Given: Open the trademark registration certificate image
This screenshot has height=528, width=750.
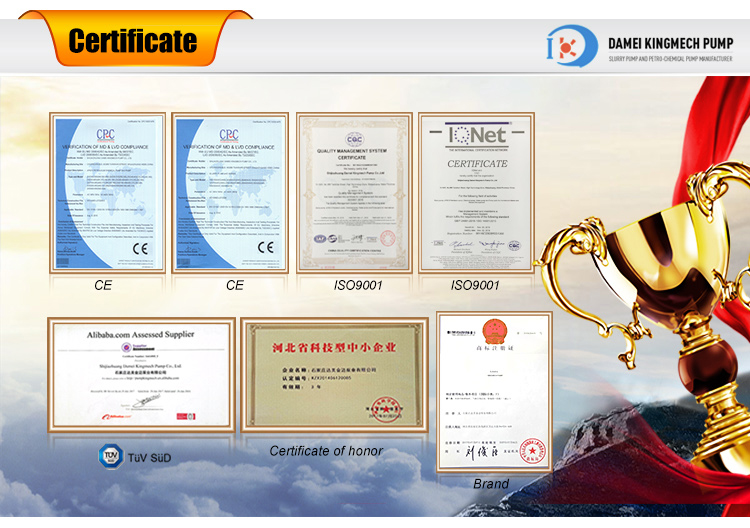Looking at the screenshot, I should pyautogui.click(x=494, y=392).
